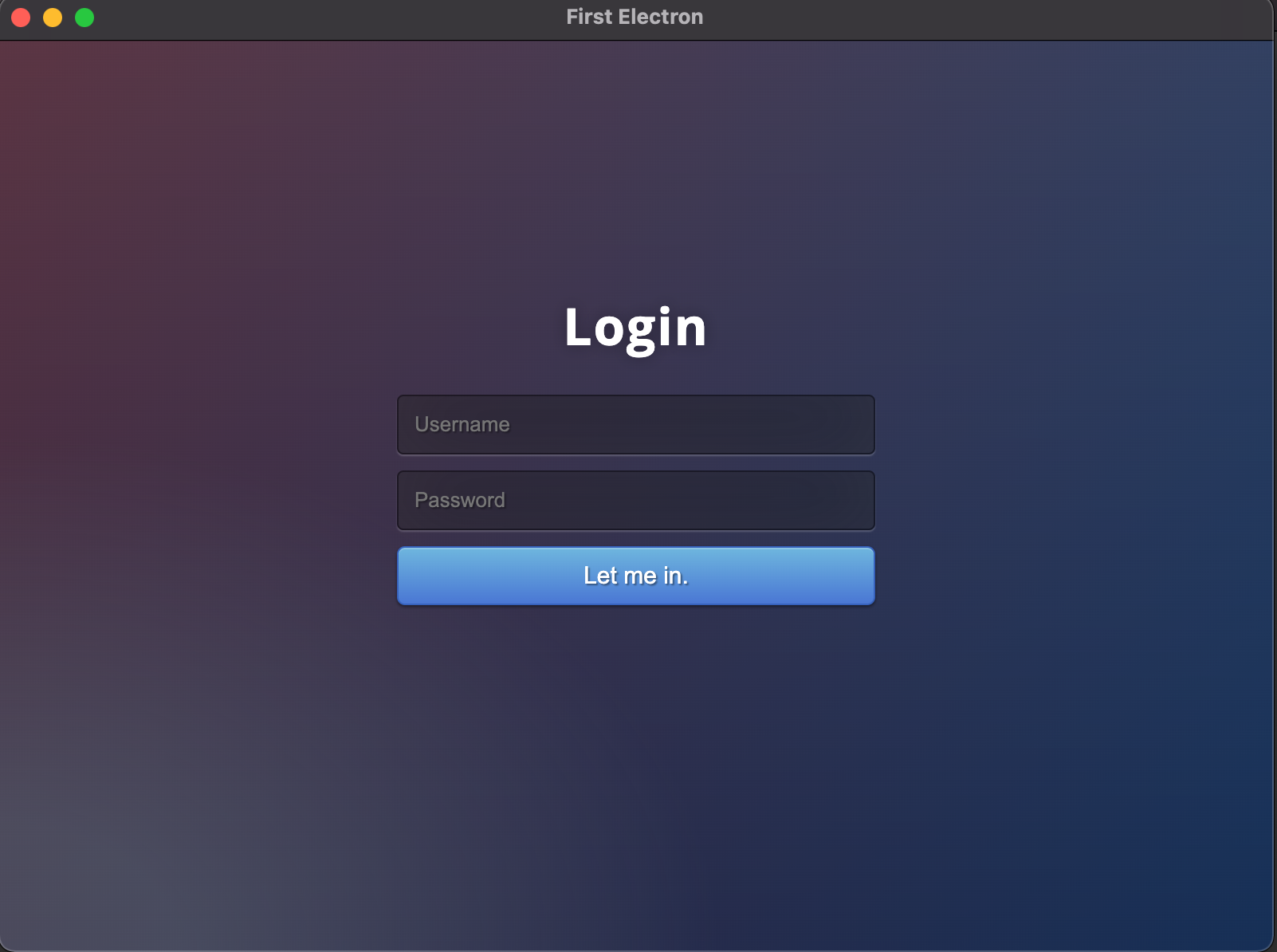
Task: Click the area above the Login heading
Action: coord(635,199)
